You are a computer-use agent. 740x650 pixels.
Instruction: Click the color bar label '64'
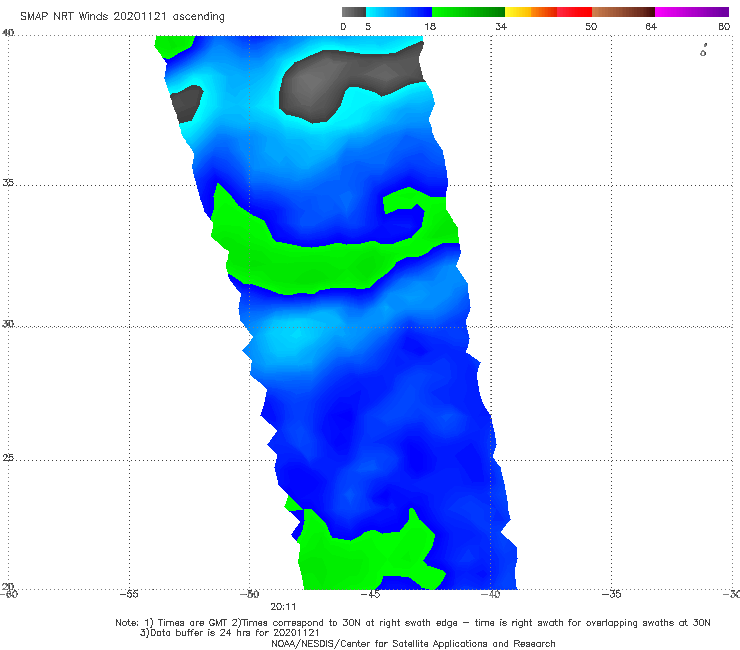(x=651, y=26)
